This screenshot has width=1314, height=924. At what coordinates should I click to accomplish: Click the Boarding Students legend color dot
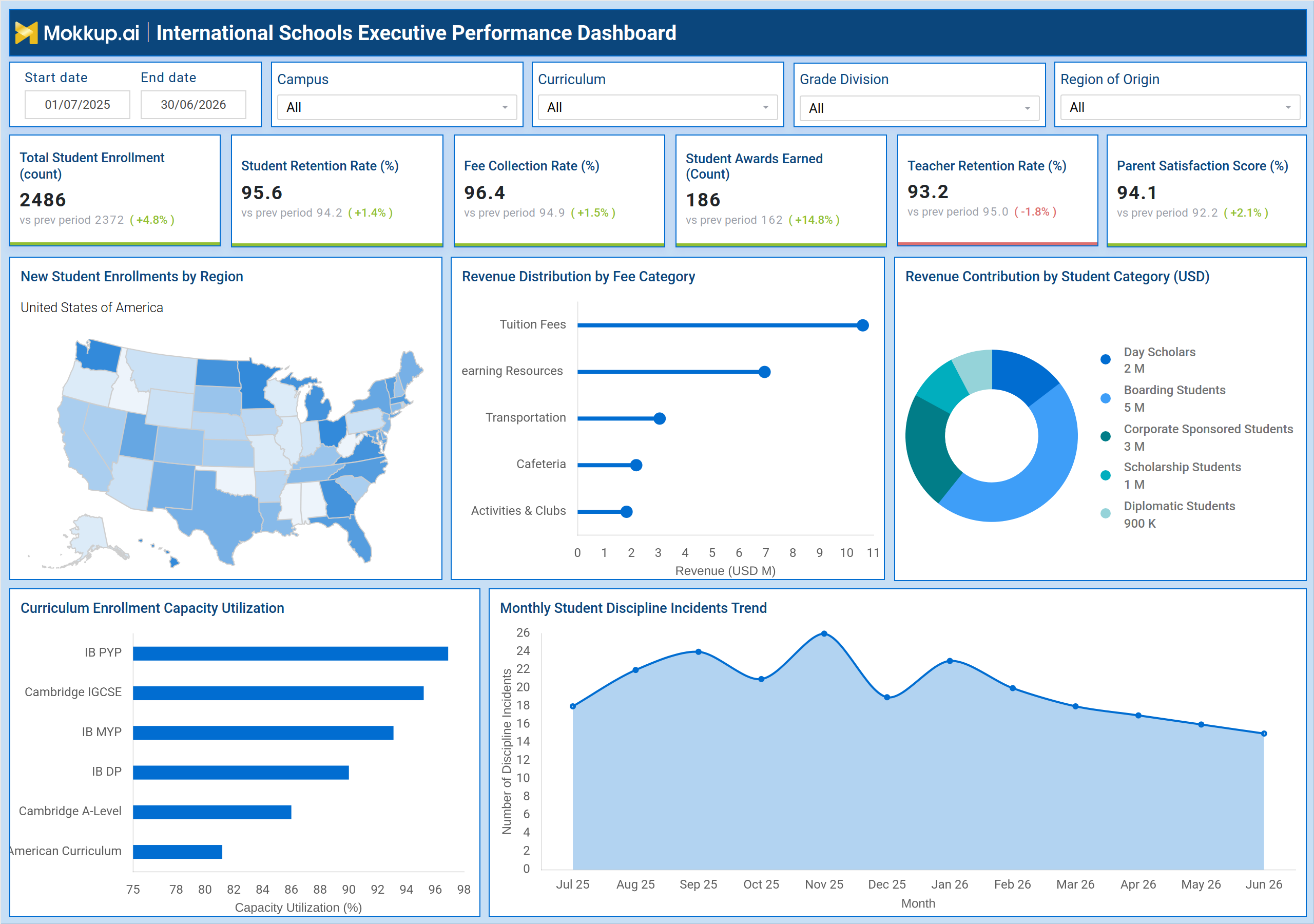click(1106, 398)
